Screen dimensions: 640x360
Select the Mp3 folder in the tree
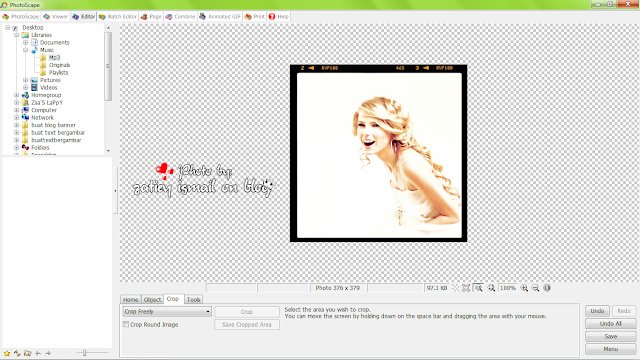click(x=54, y=58)
